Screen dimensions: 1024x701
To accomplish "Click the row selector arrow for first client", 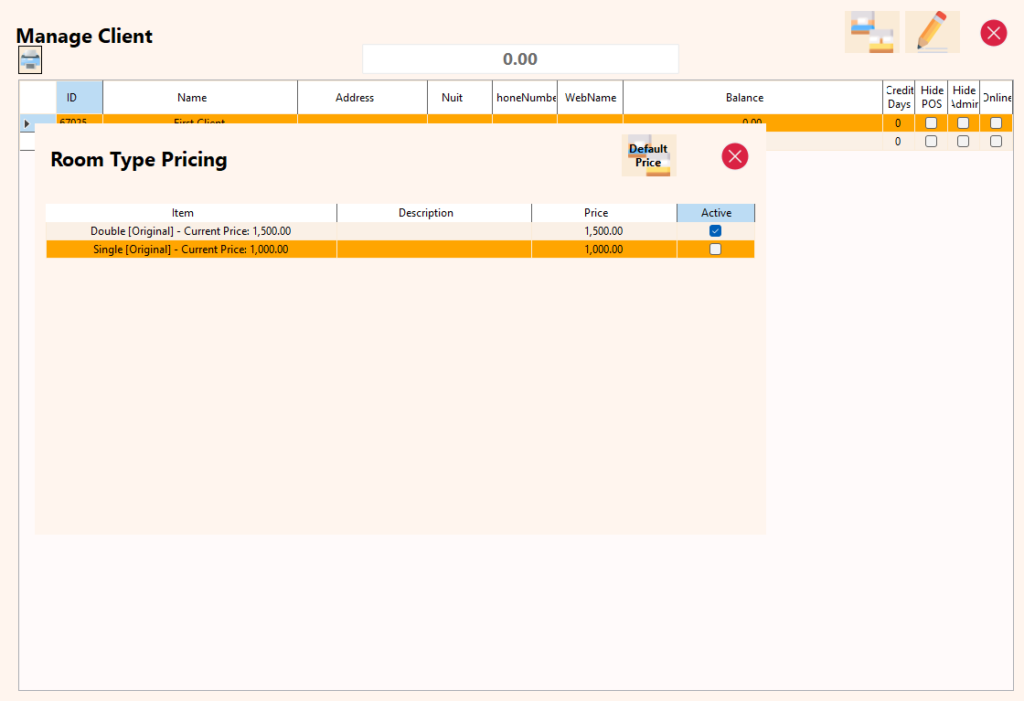I will pos(28,123).
